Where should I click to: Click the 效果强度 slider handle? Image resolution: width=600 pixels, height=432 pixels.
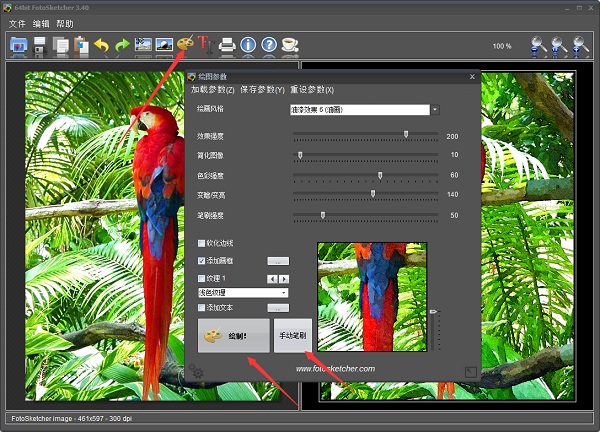pos(406,134)
